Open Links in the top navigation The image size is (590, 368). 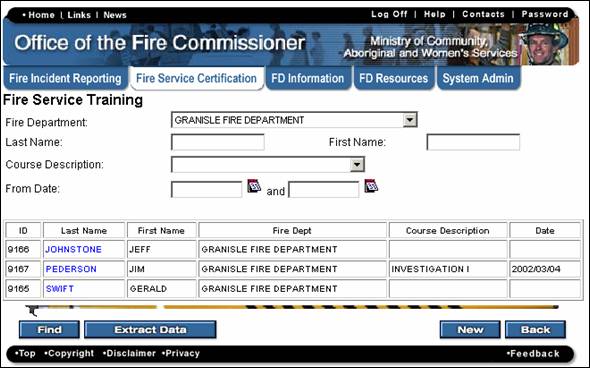(79, 15)
